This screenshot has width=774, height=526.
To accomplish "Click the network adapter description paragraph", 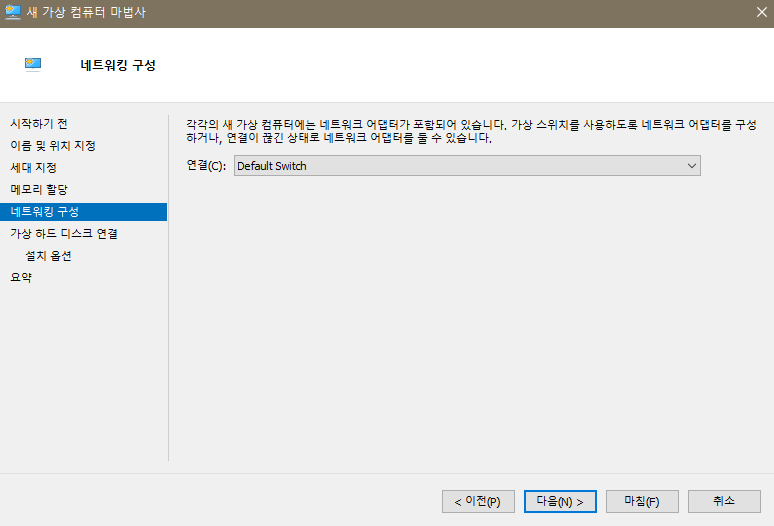I will (471, 131).
